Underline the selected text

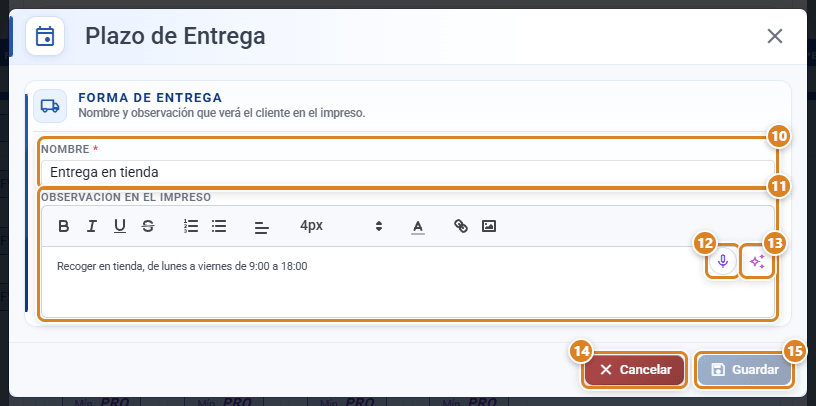point(120,226)
